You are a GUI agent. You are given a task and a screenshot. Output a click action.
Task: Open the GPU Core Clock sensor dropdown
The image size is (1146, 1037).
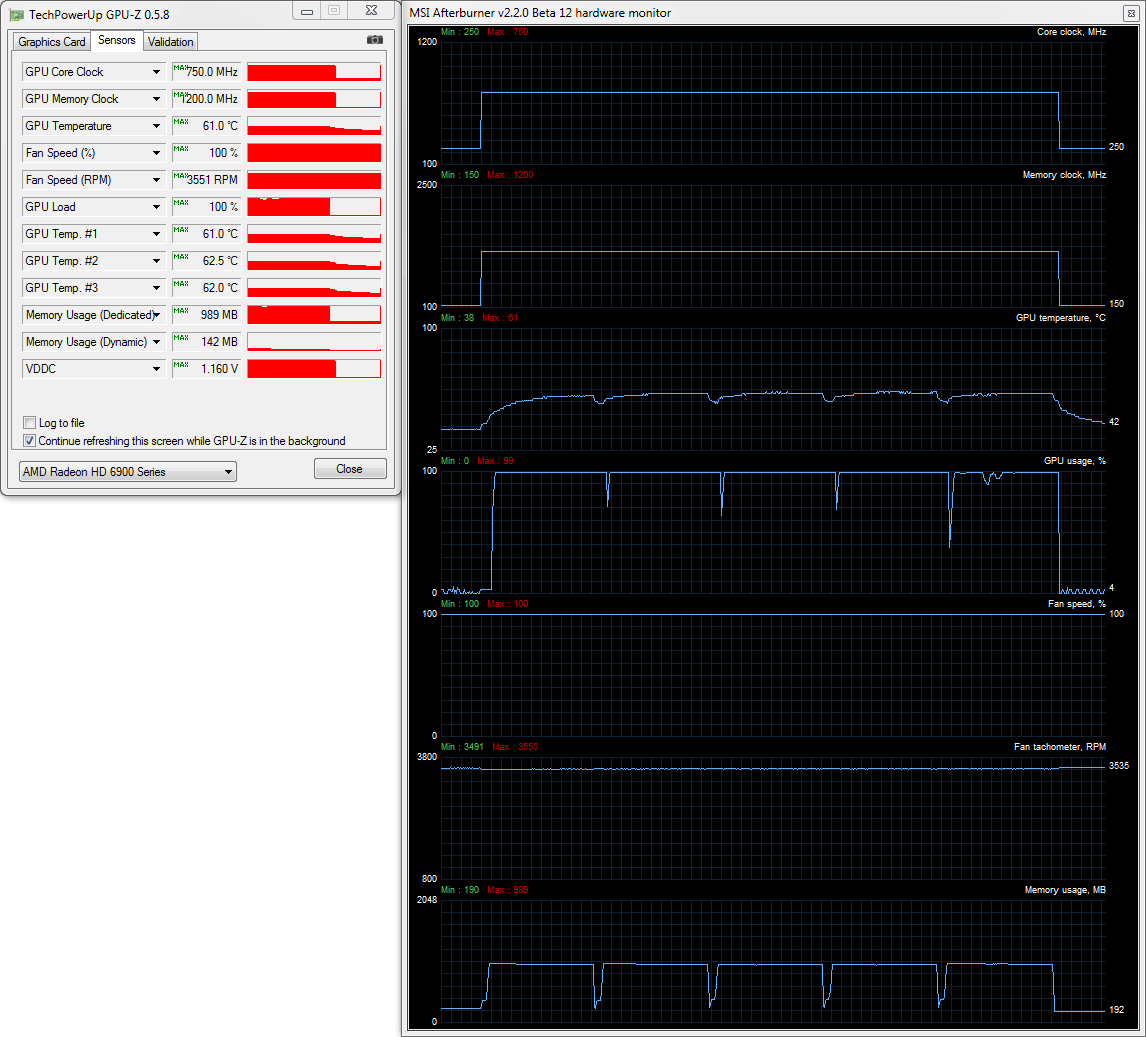[156, 72]
